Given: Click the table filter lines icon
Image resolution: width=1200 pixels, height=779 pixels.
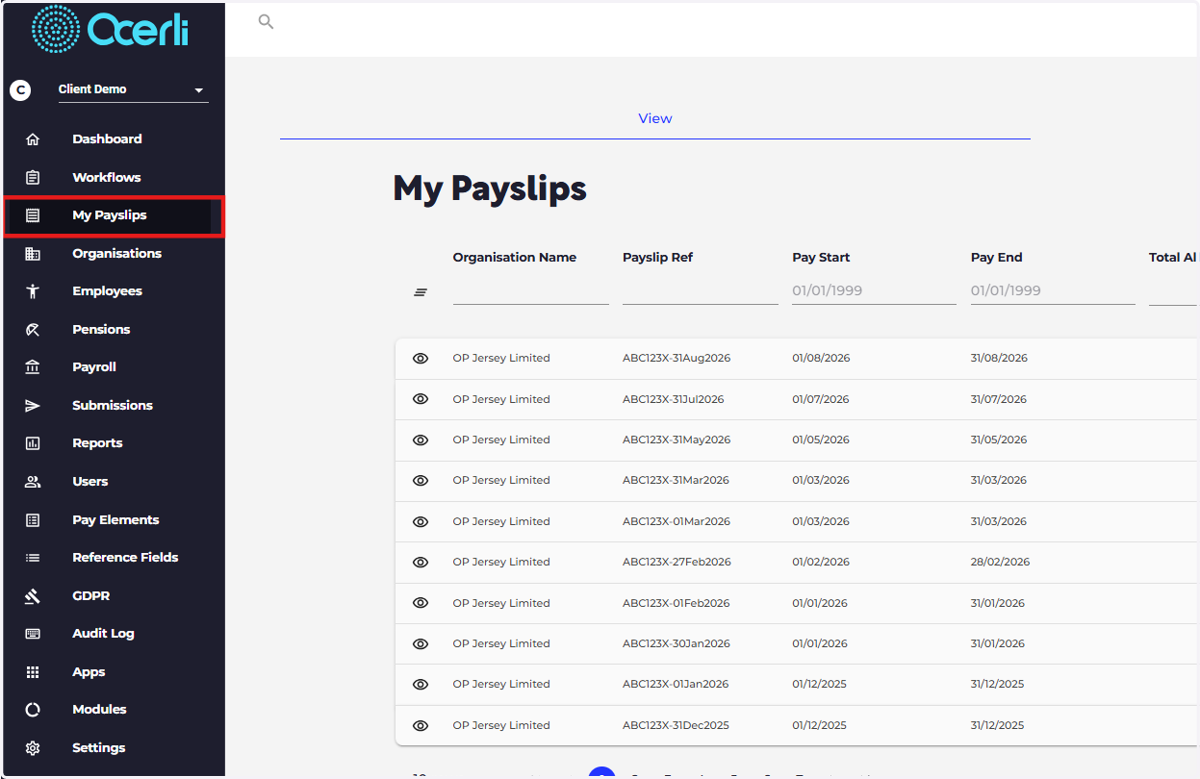Looking at the screenshot, I should coord(421,292).
